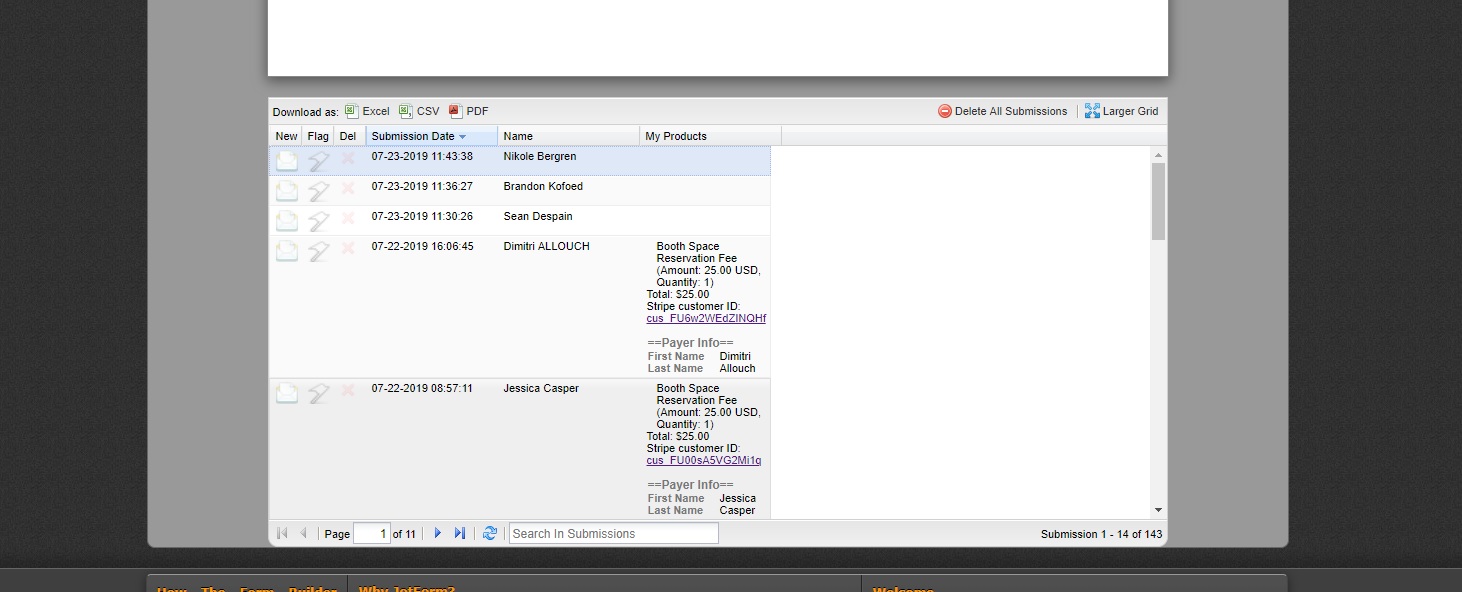This screenshot has height=592, width=1462.
Task: Download submissions as PDF
Action: point(469,111)
